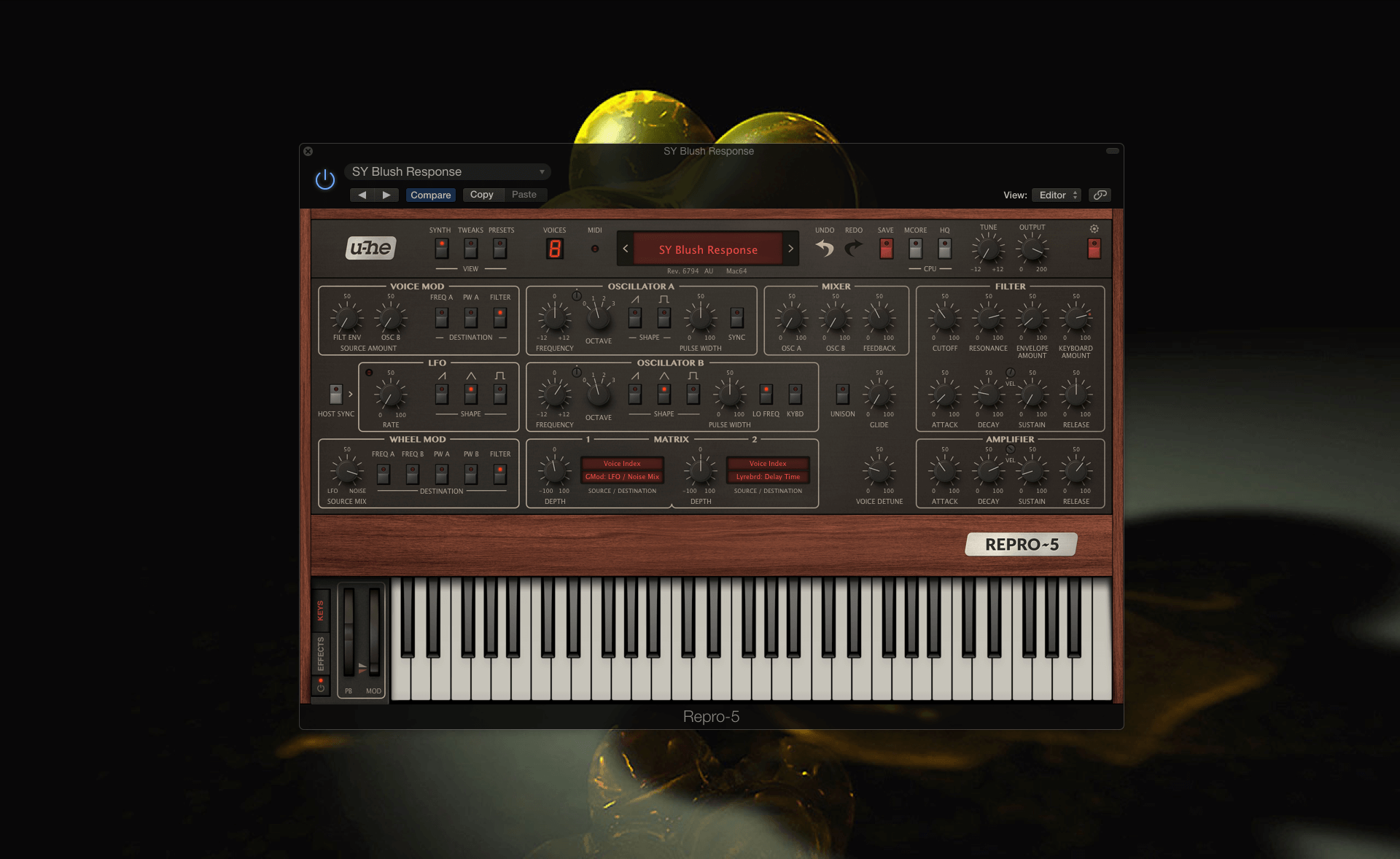This screenshot has height=859, width=1400.
Task: Toggle Wheel Mod FREQ A destination switch
Action: point(383,475)
